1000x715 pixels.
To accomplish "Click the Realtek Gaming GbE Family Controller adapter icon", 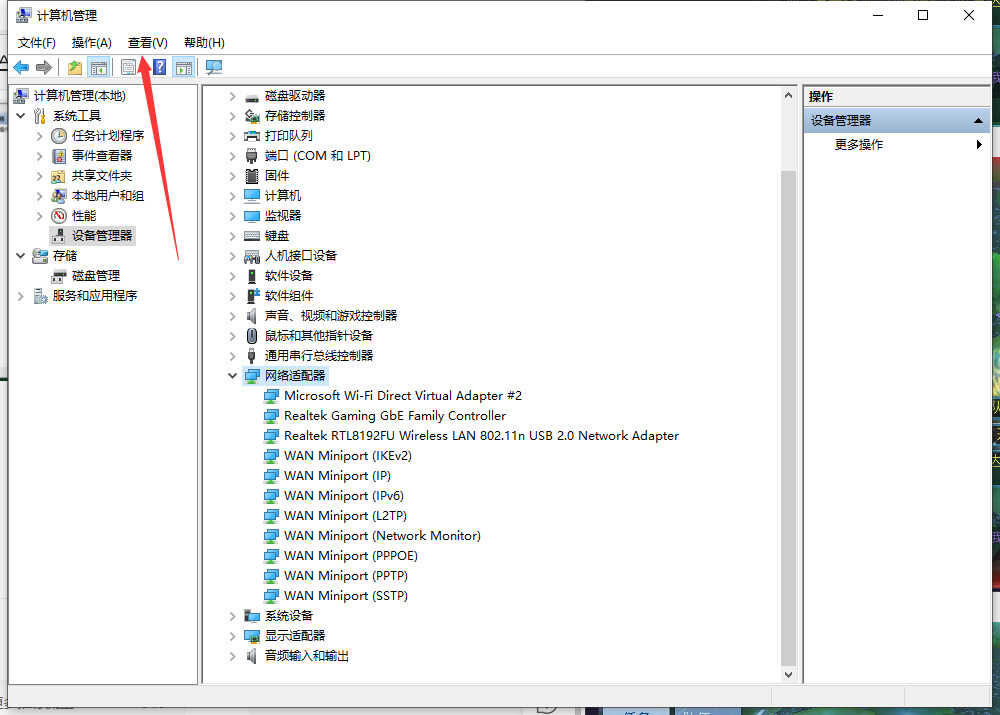I will [x=271, y=416].
